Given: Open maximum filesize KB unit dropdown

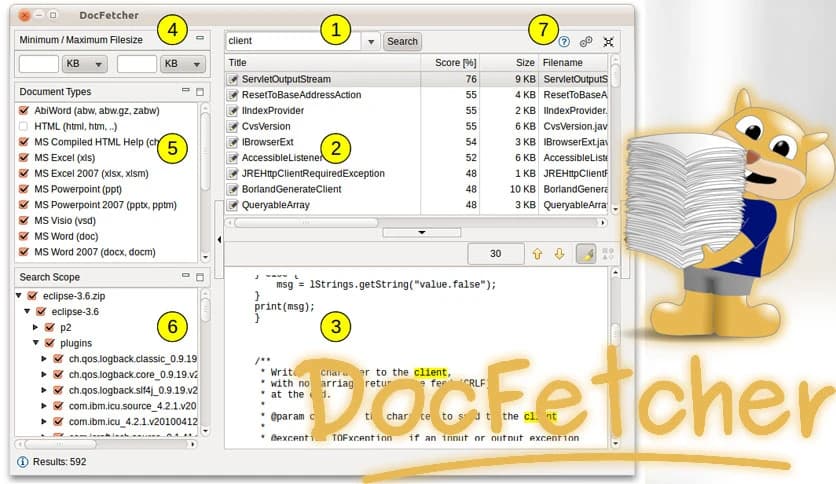Looking at the screenshot, I should [x=183, y=64].
